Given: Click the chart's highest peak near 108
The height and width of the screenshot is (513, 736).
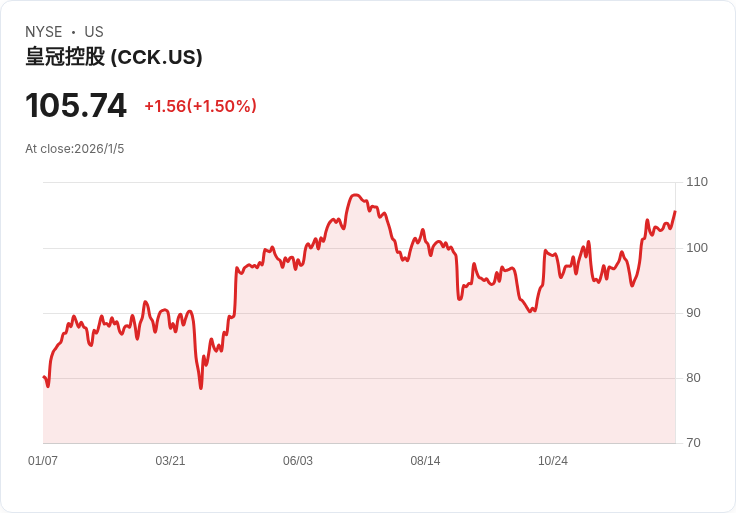Looking at the screenshot, I should click(x=355, y=195).
